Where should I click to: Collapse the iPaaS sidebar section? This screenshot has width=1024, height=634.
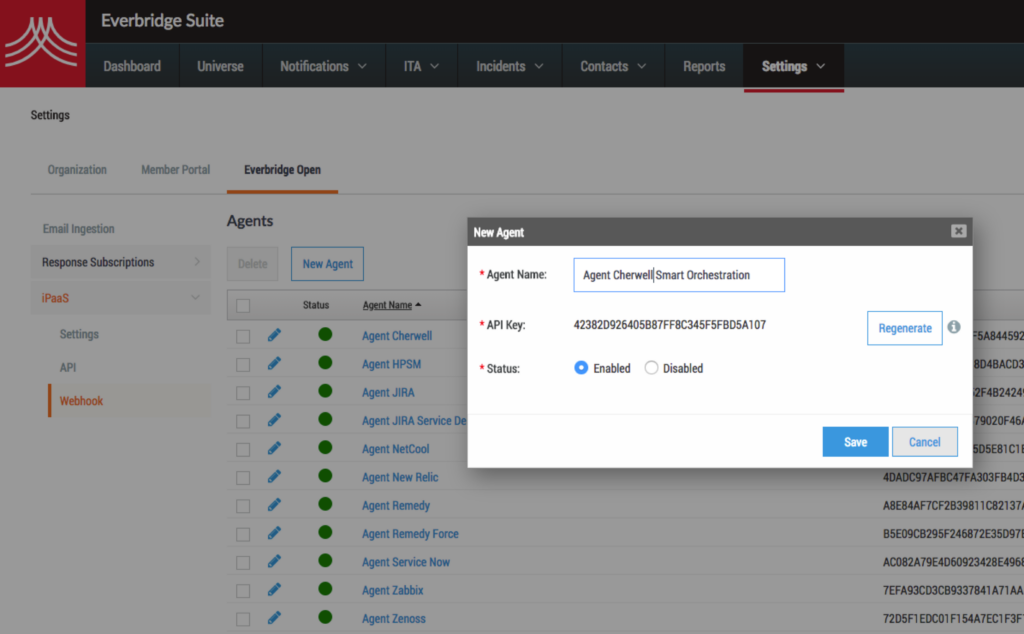[121, 298]
